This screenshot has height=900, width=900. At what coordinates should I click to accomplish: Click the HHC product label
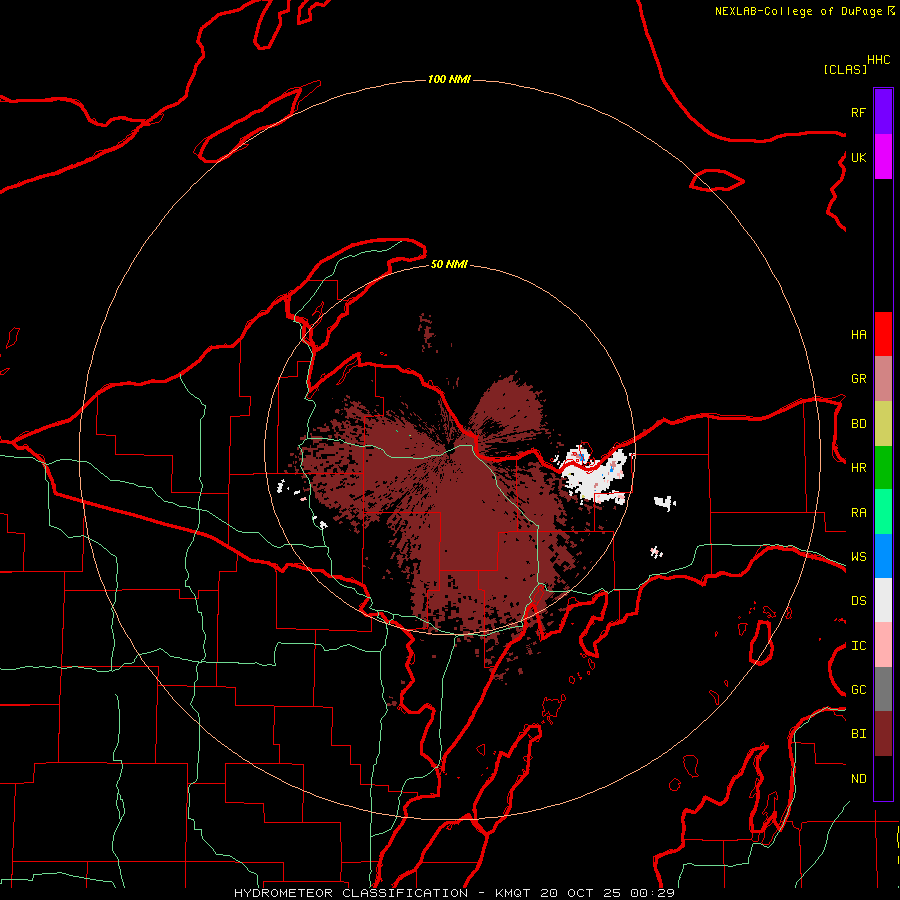(878, 60)
